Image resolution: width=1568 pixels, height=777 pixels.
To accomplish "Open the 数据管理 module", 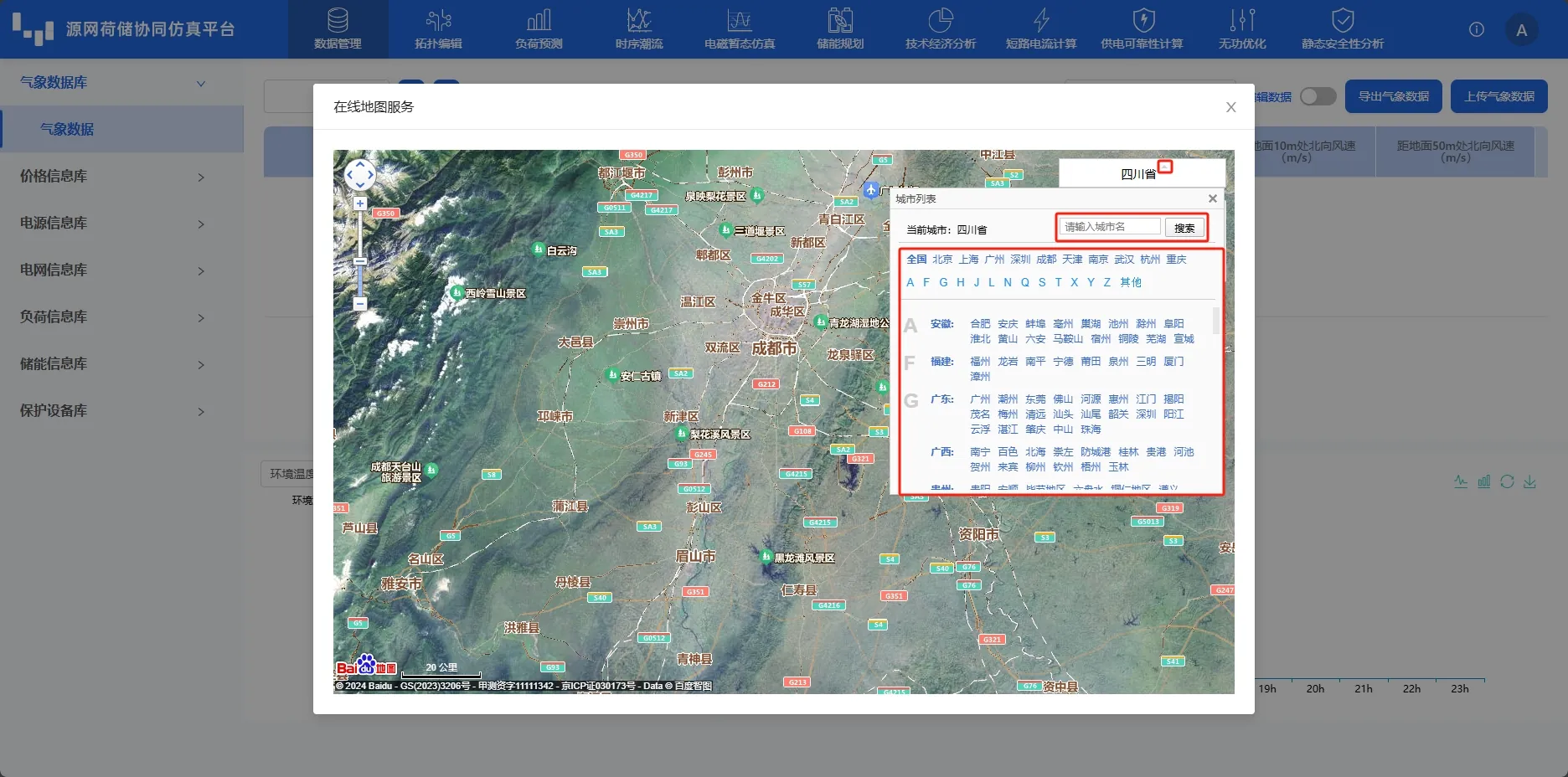I will 338,29.
